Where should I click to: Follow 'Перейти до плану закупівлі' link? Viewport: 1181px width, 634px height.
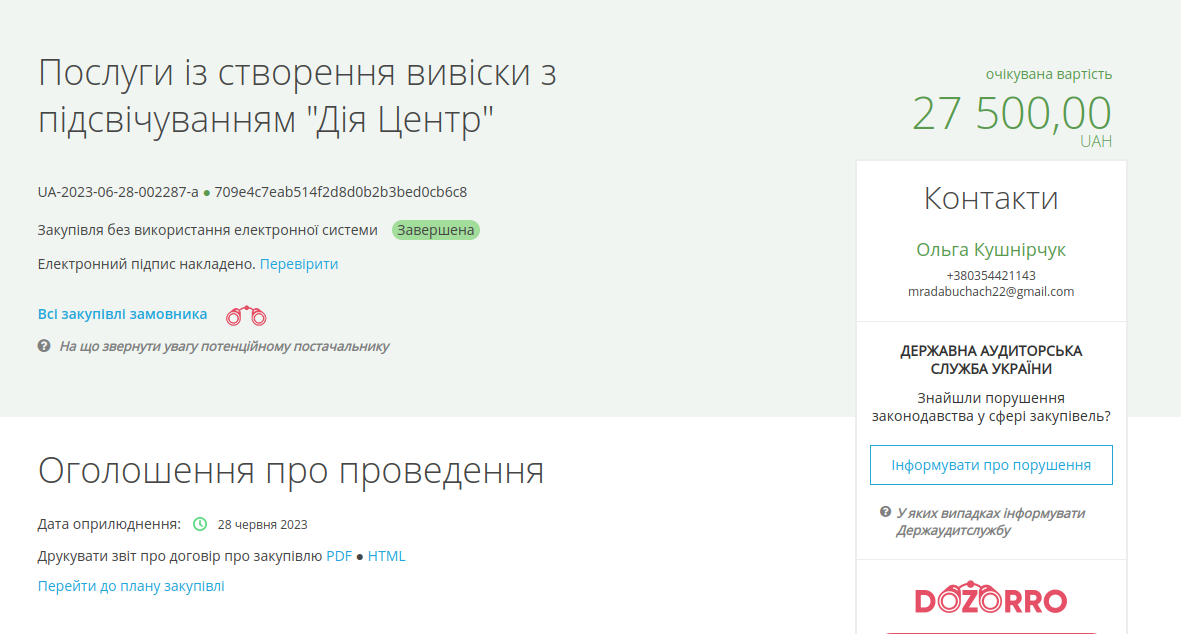tap(131, 586)
